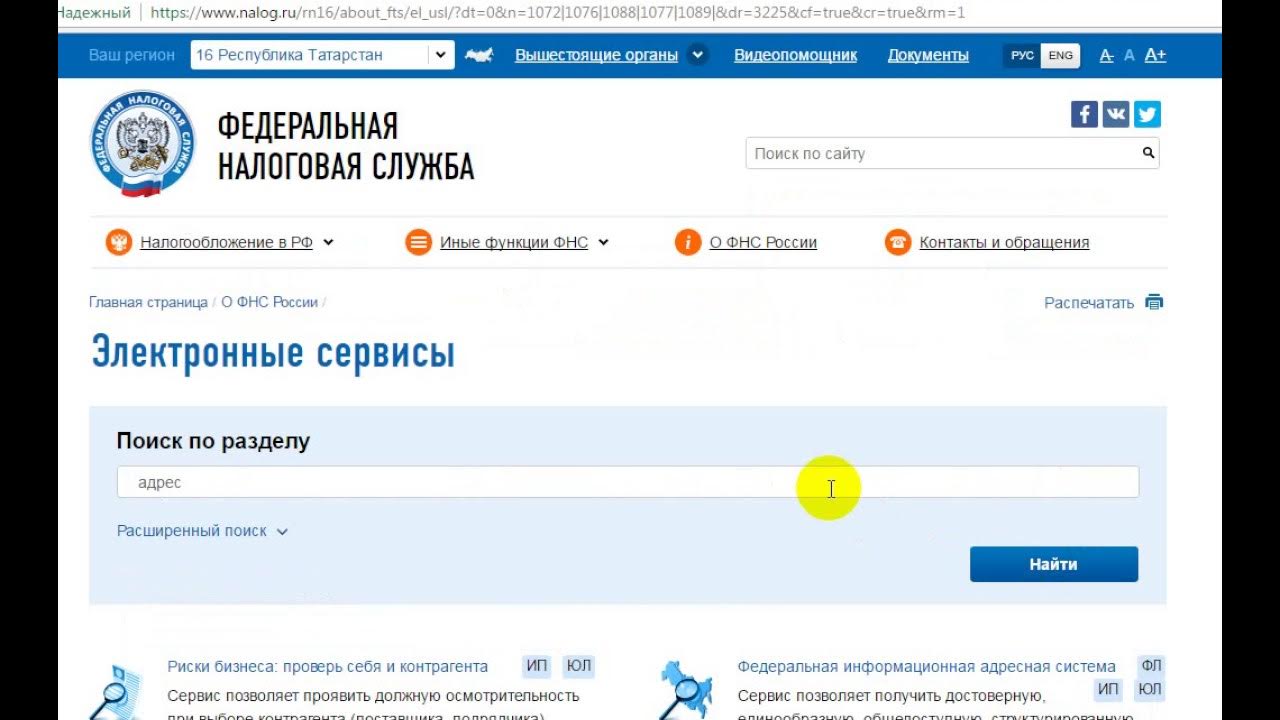Screen dimensions: 1280x720
Task: Click the Federal Tax Service emblem logo
Action: pos(142,144)
